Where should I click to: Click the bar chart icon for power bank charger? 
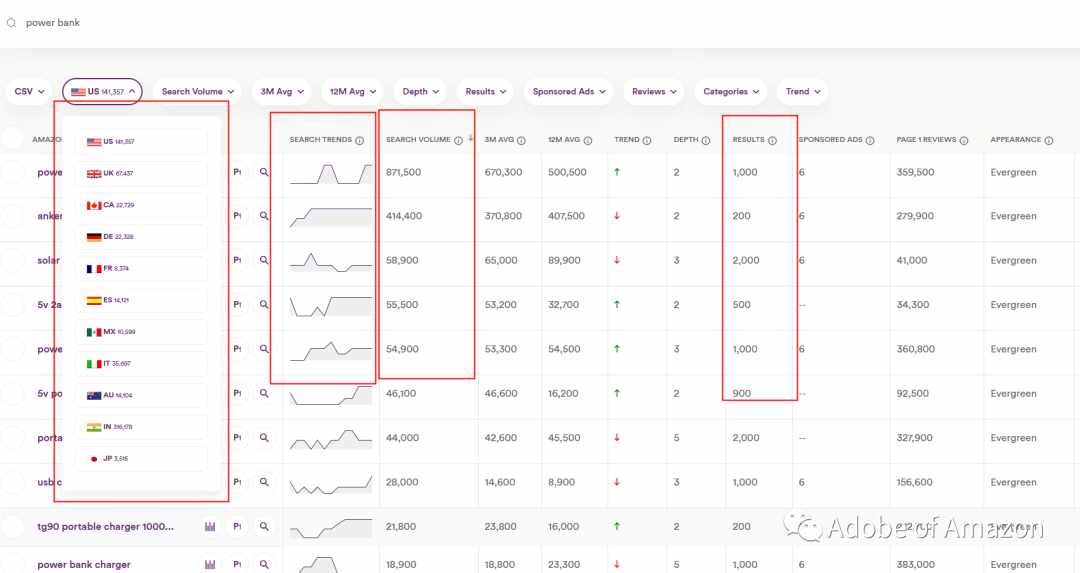click(x=210, y=565)
